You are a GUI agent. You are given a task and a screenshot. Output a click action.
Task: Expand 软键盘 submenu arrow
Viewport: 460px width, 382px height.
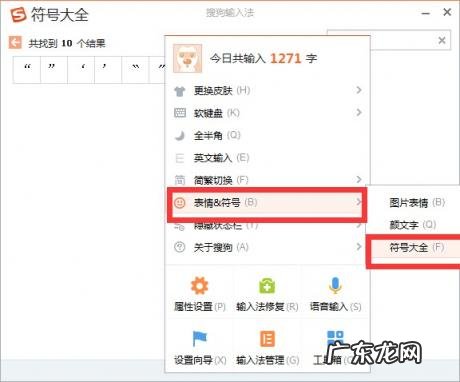click(x=359, y=112)
